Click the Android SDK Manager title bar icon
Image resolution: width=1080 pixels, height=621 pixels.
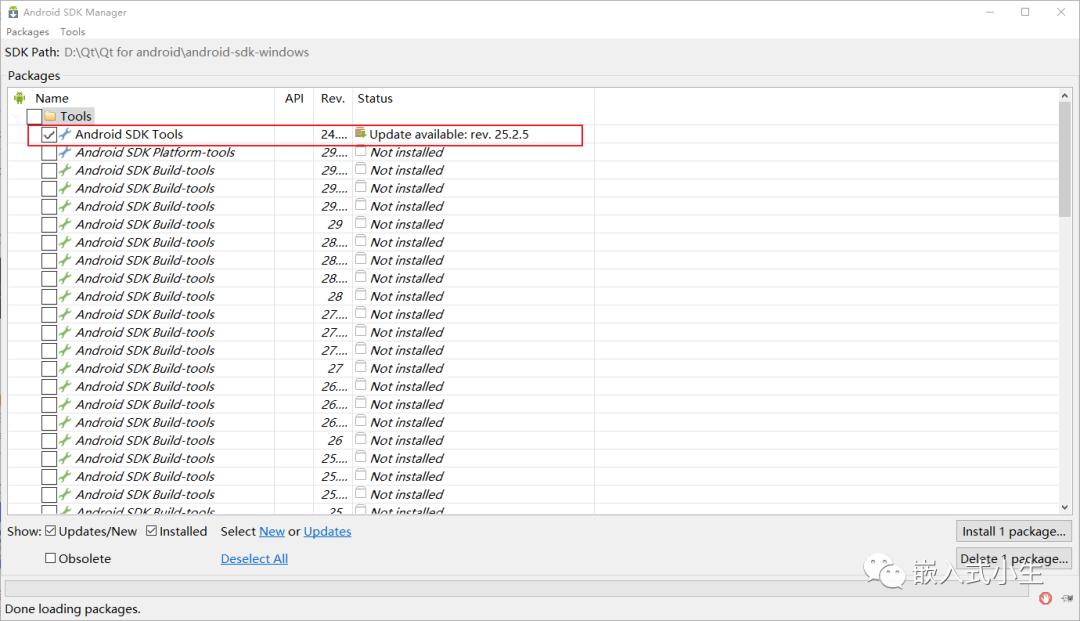coord(12,12)
